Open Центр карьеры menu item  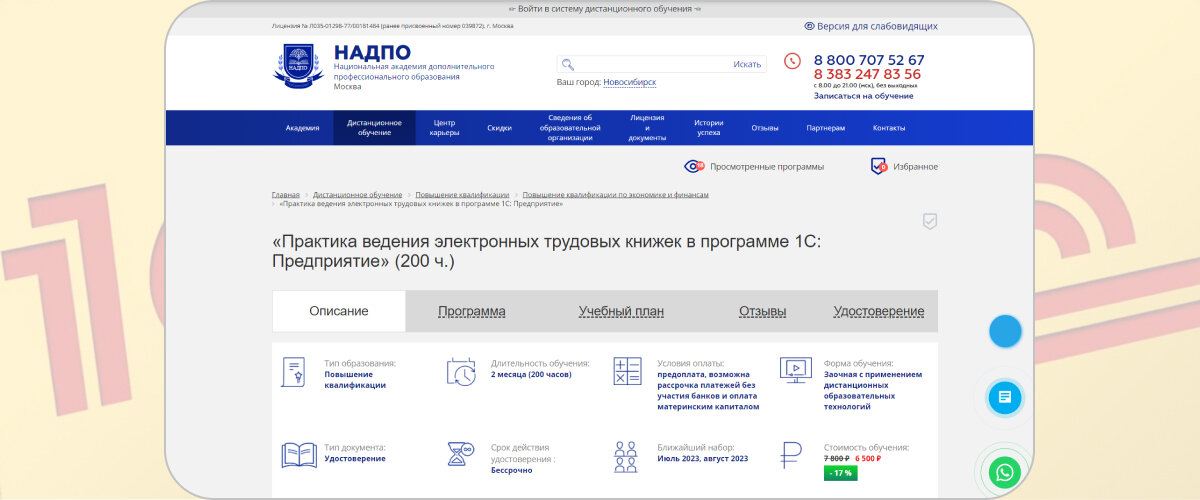(445, 128)
